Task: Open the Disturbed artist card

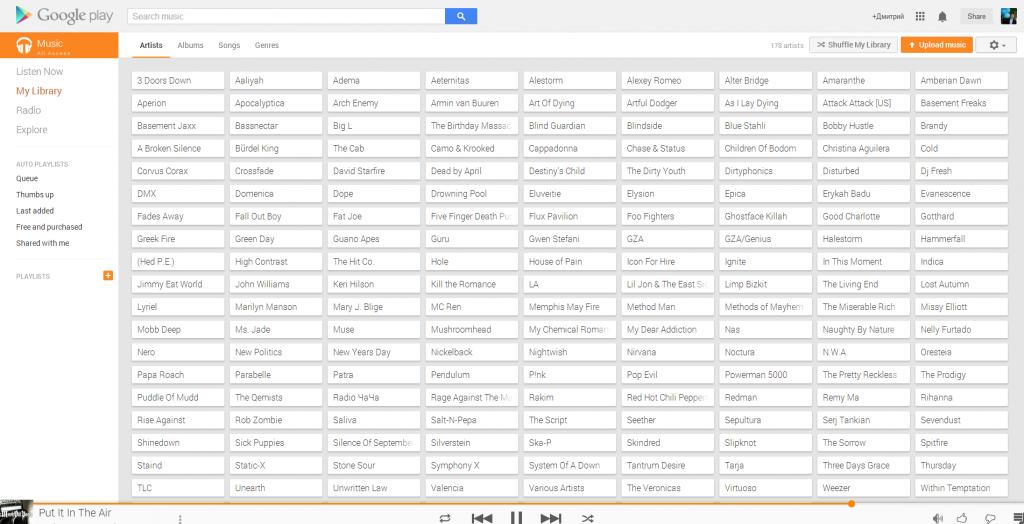Action: pyautogui.click(x=863, y=171)
